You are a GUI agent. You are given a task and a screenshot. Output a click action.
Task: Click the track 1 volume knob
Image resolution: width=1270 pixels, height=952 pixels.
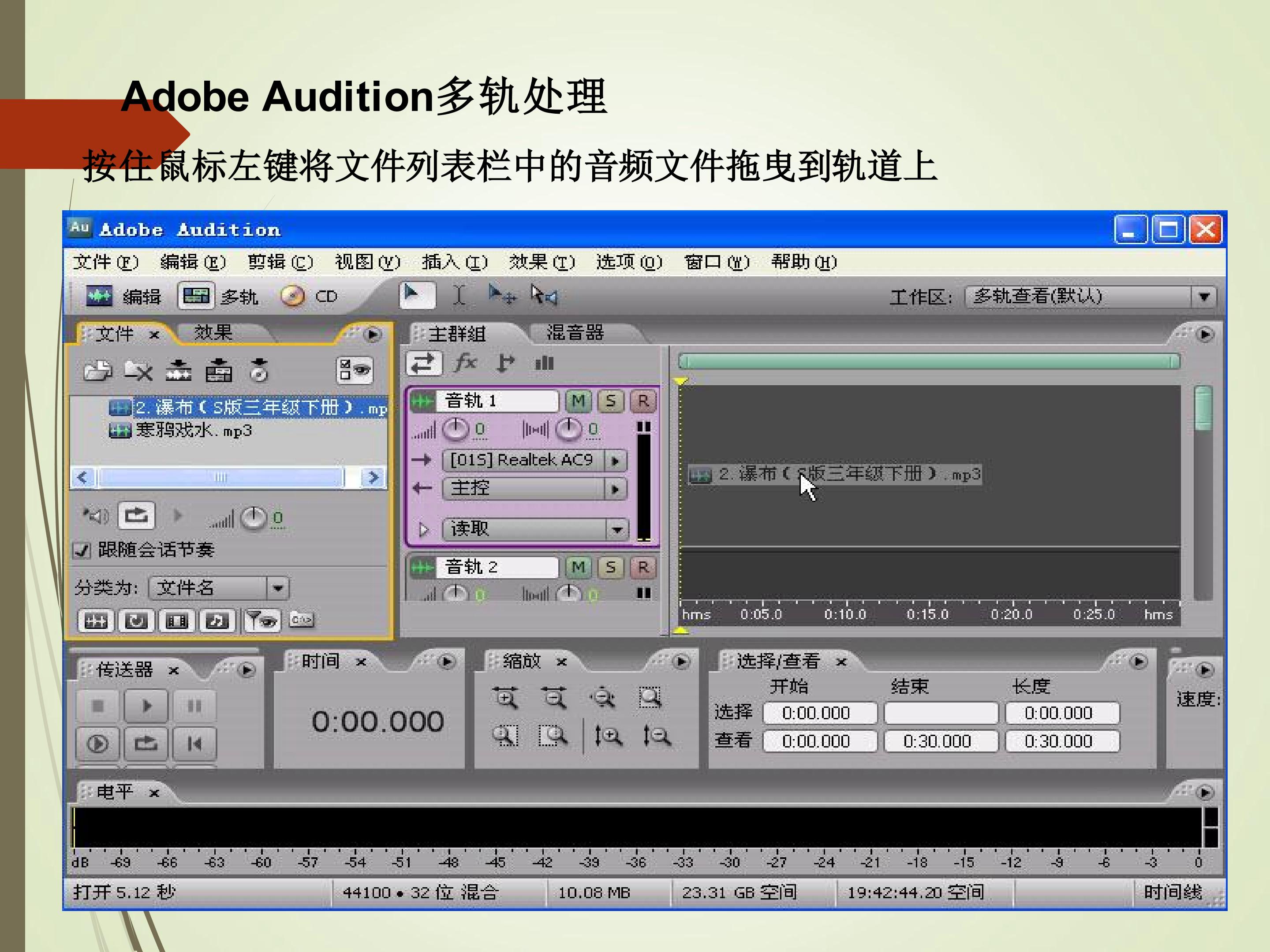456,430
